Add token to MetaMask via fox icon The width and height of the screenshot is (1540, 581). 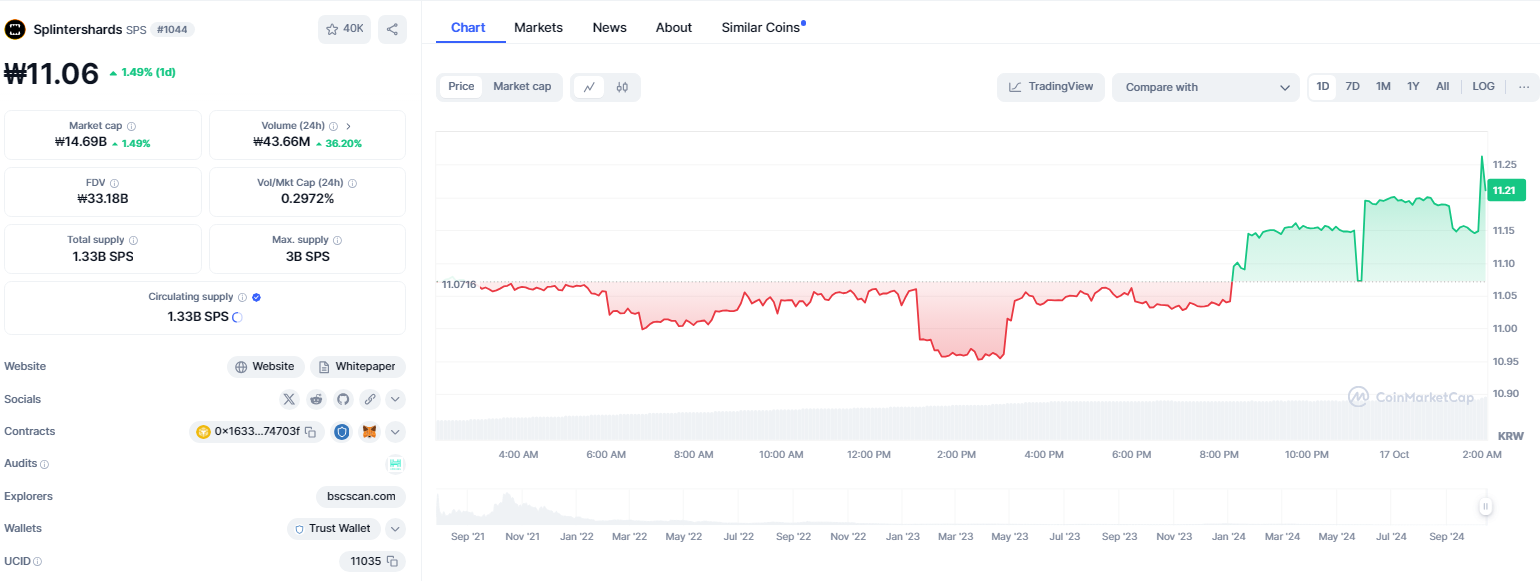[370, 432]
